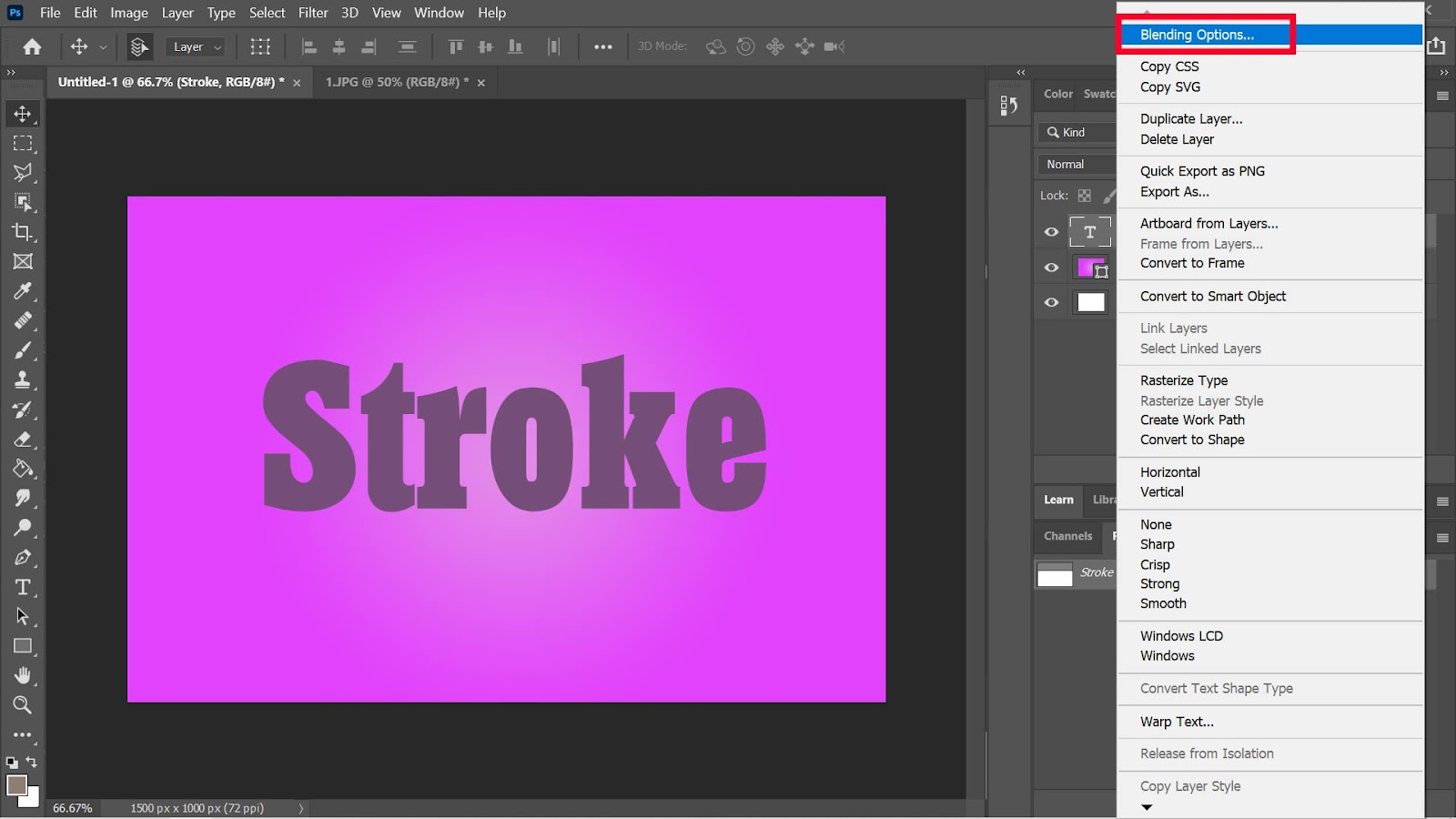Choose Blending Options from context menu
The width and height of the screenshot is (1456, 819).
tap(1270, 35)
